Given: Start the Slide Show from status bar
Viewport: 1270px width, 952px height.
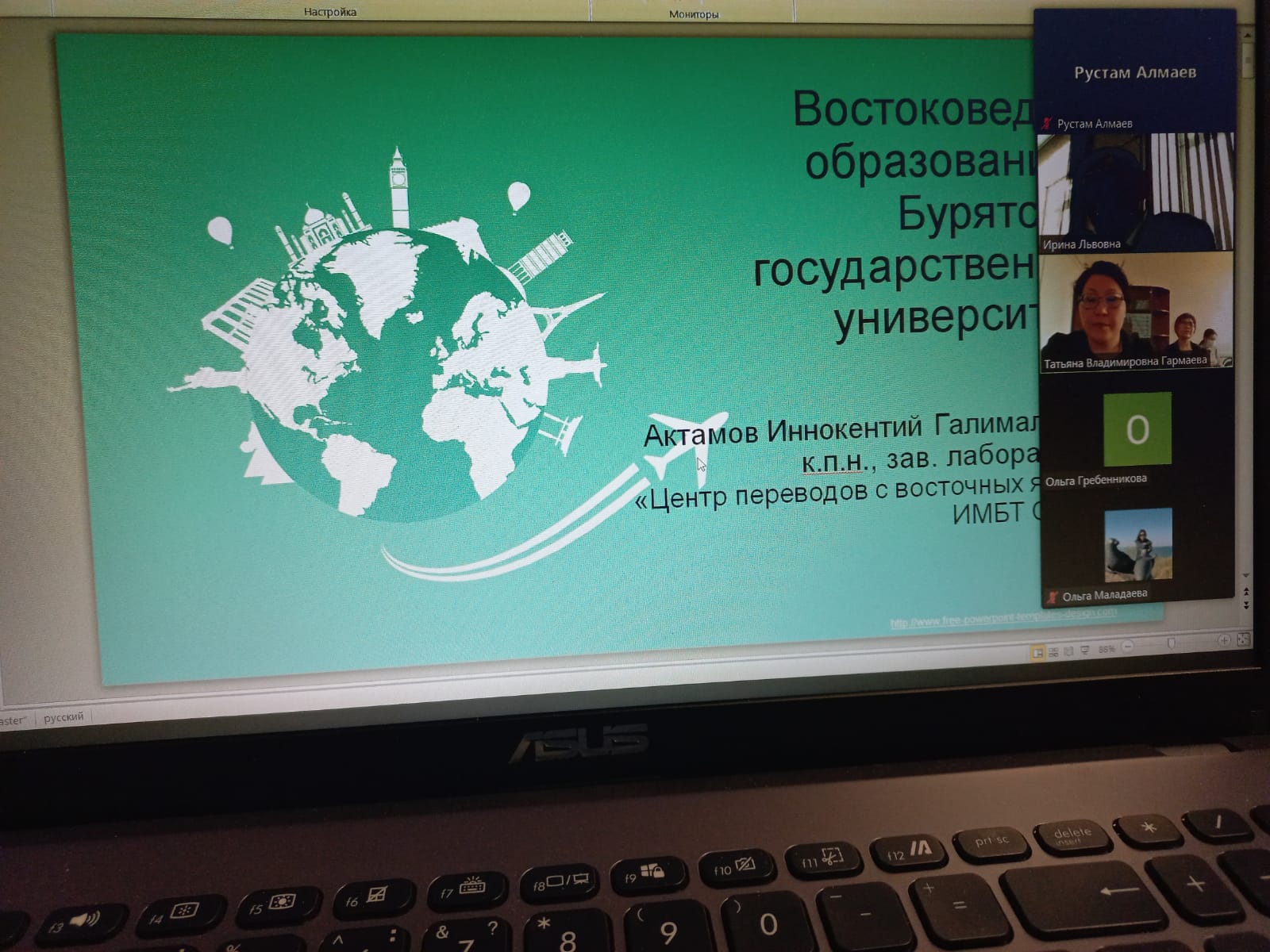Looking at the screenshot, I should 1083,651.
